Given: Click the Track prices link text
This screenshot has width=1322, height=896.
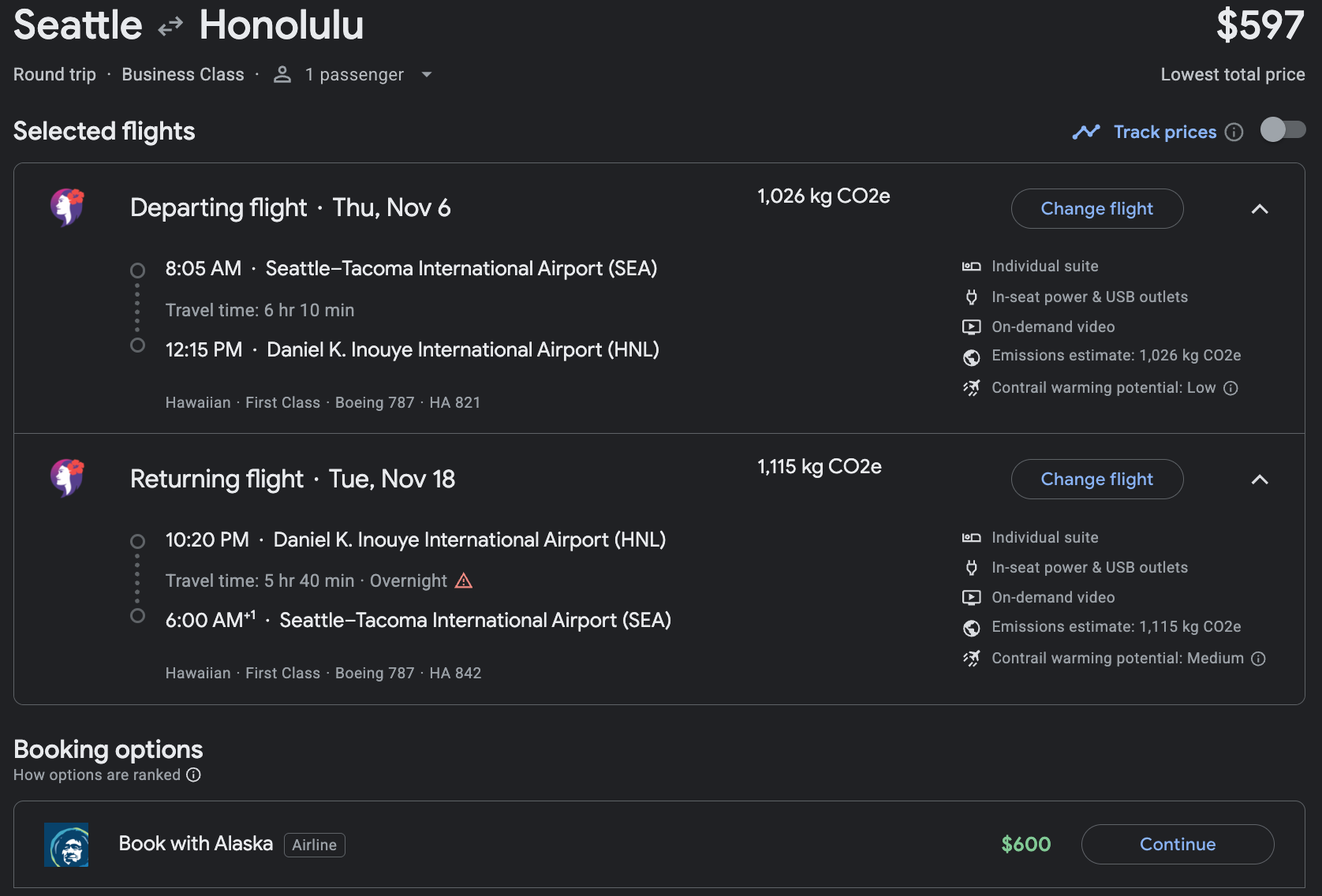Looking at the screenshot, I should tap(1165, 132).
